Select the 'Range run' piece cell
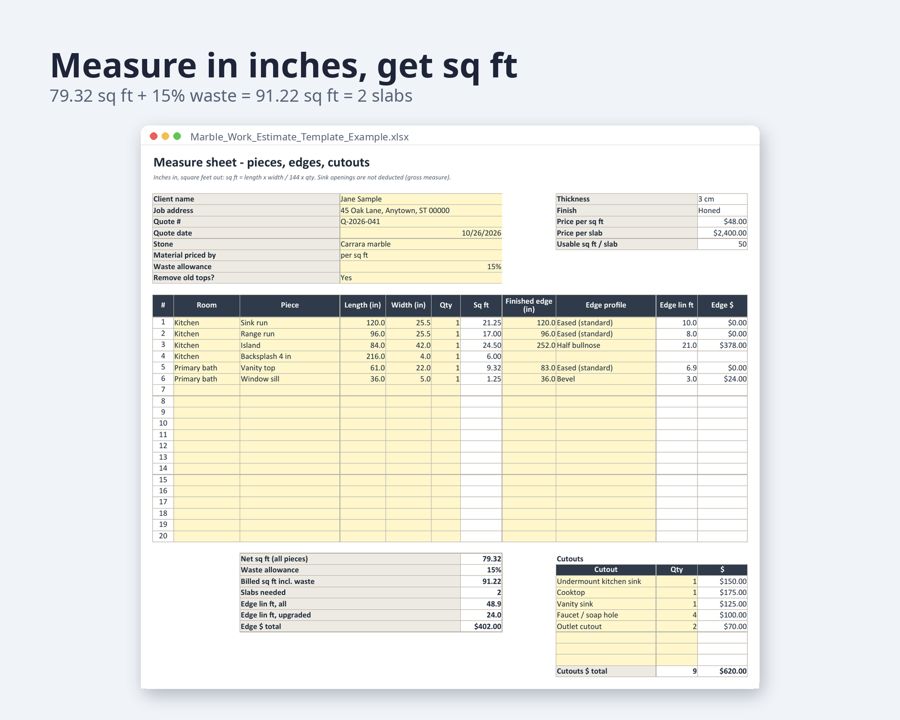This screenshot has height=720, width=900. [289, 334]
